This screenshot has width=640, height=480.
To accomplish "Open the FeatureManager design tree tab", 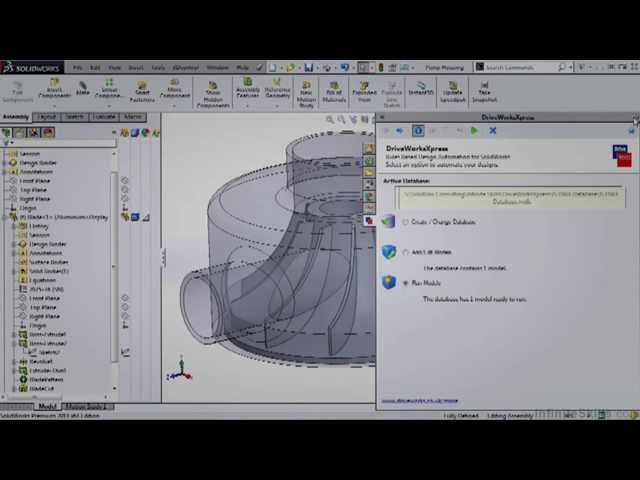I will [6, 132].
